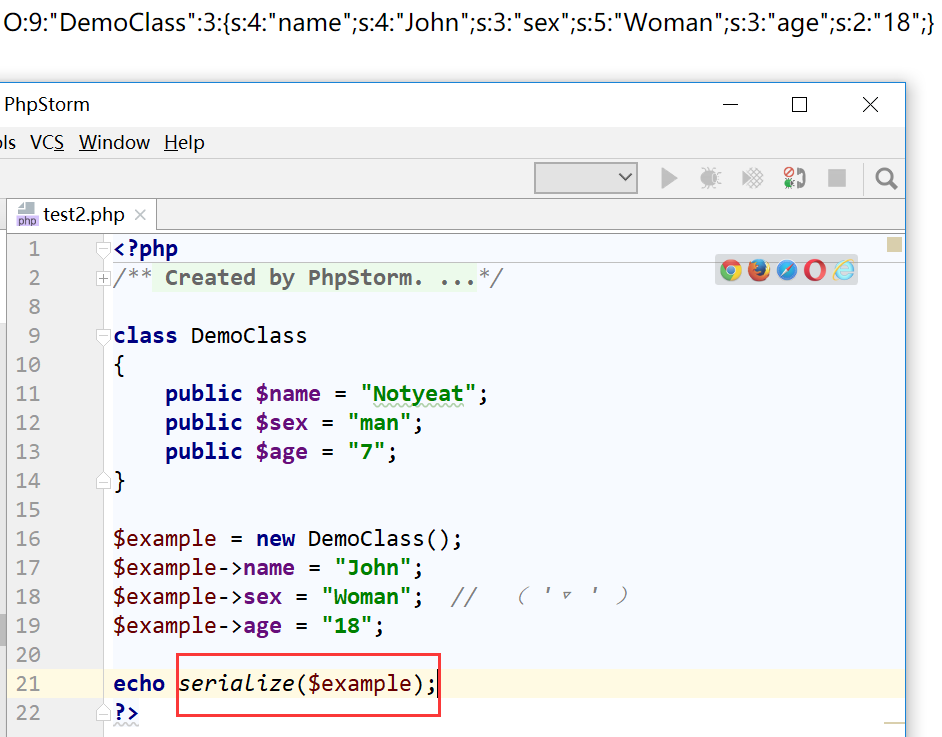Click the PhpStorm window title text
Viewport: 942px width, 737px height.
[47, 105]
